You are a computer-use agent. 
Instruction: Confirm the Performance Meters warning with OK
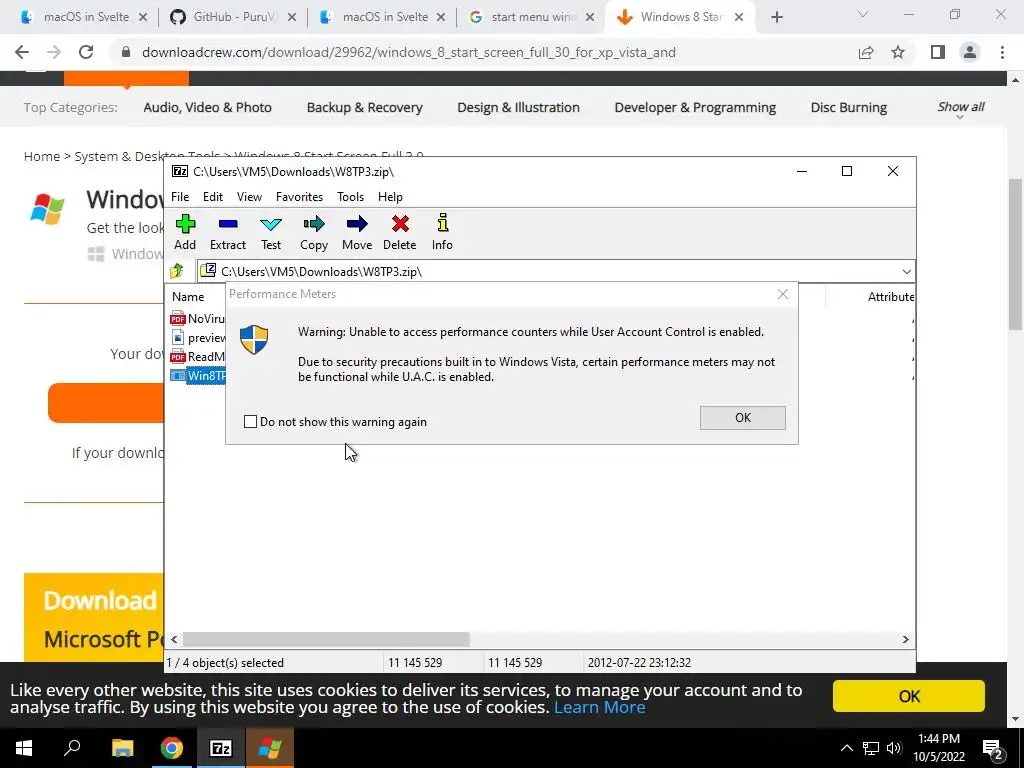tap(743, 418)
